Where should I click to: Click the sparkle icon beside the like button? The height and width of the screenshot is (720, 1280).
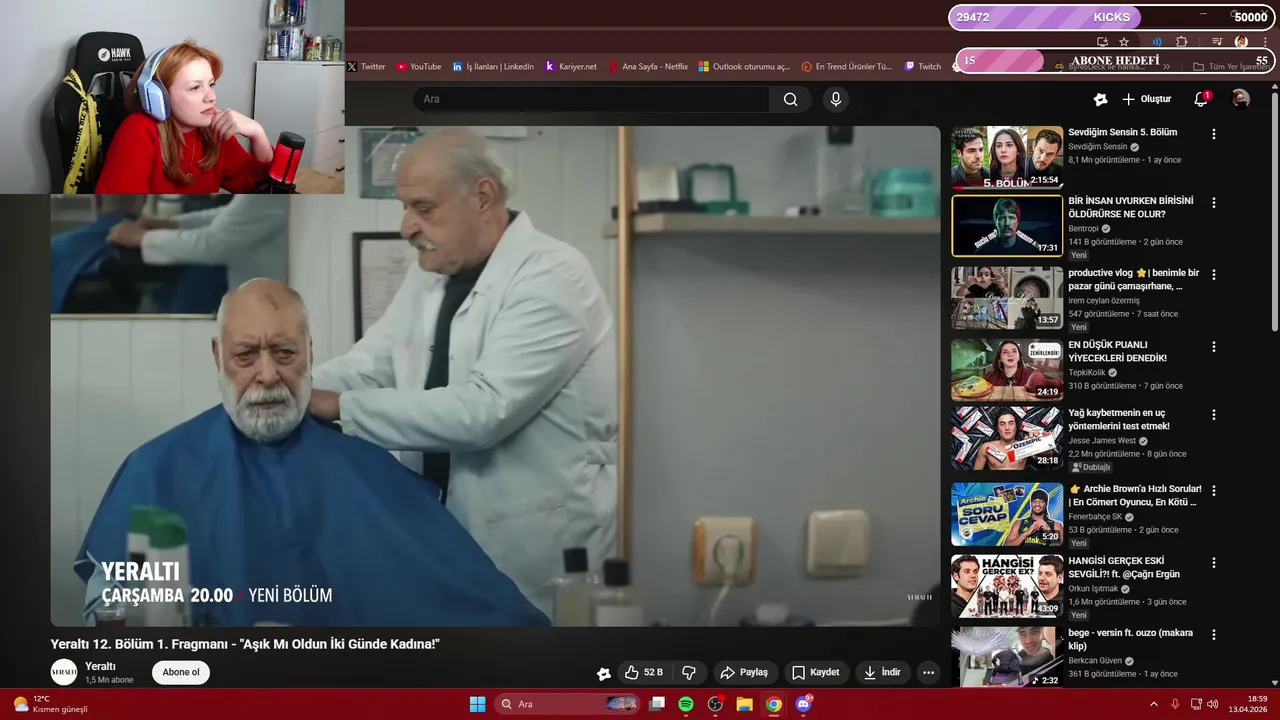click(604, 673)
